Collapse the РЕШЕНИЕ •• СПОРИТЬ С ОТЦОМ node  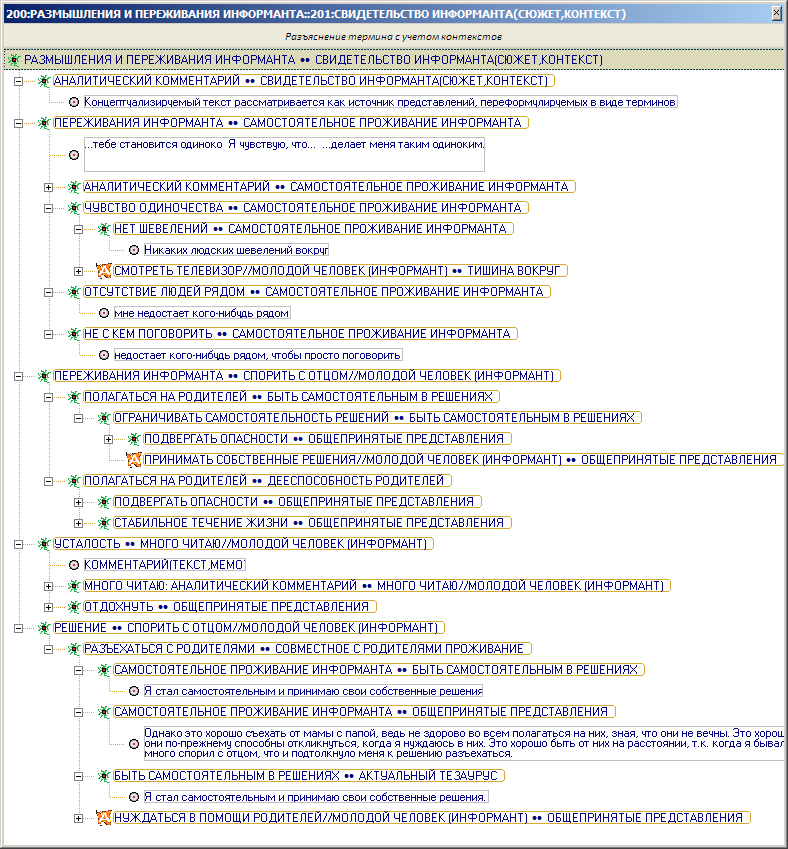[x=18, y=629]
